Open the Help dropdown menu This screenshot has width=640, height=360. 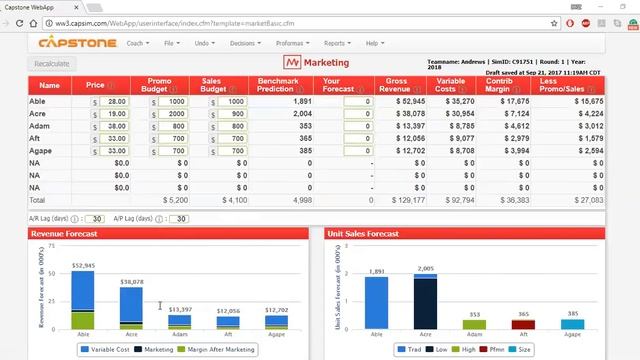click(x=375, y=43)
